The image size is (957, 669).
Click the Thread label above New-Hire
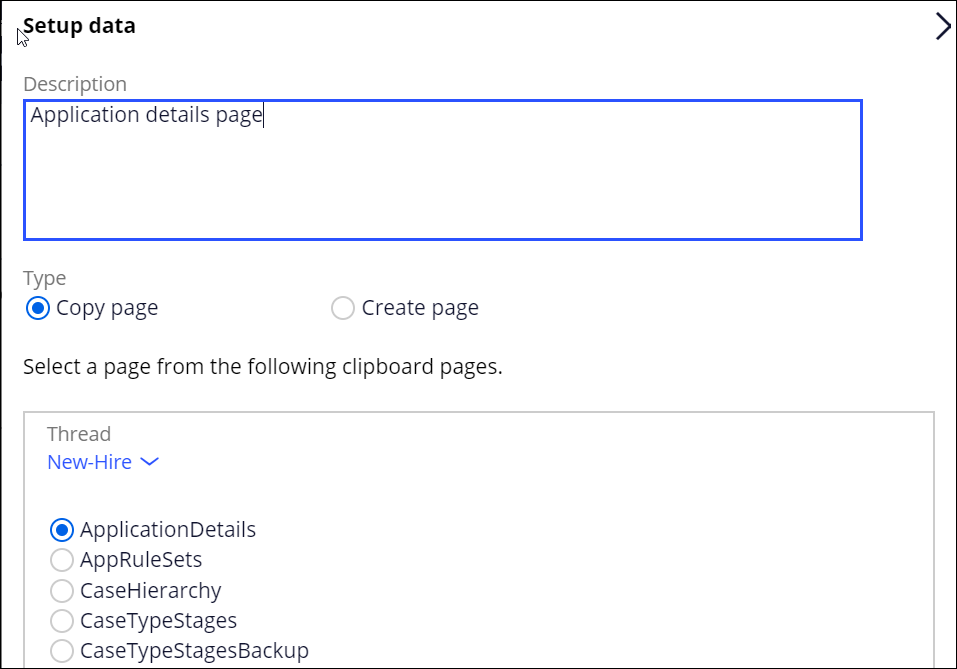pyautogui.click(x=79, y=434)
